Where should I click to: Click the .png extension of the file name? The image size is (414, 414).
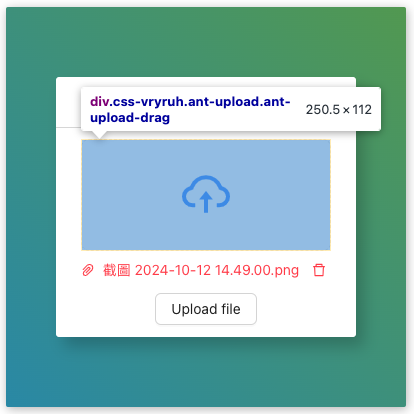click(285, 270)
